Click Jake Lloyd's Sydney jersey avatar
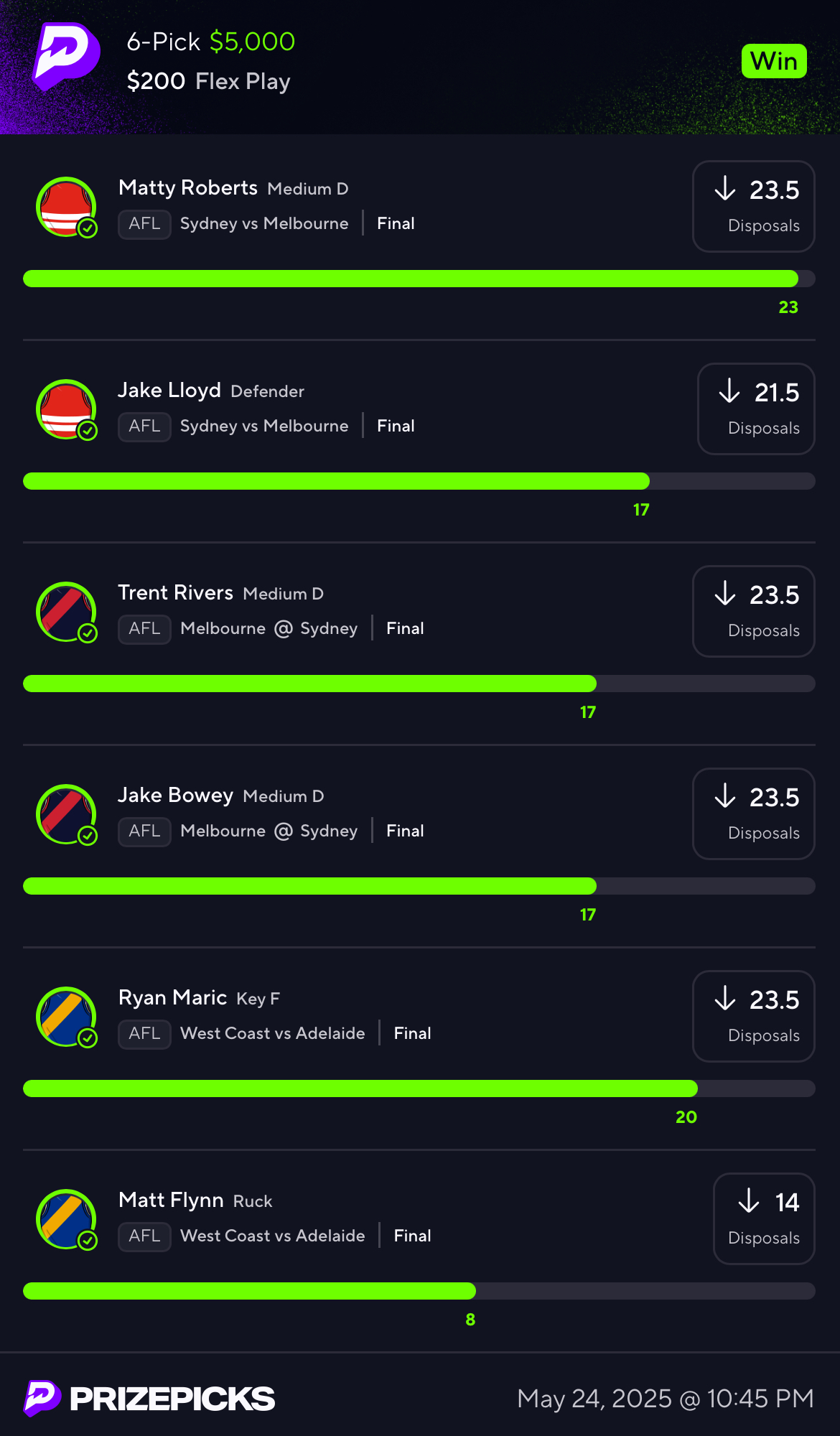Screen dimensions: 840x1436 click(x=66, y=409)
